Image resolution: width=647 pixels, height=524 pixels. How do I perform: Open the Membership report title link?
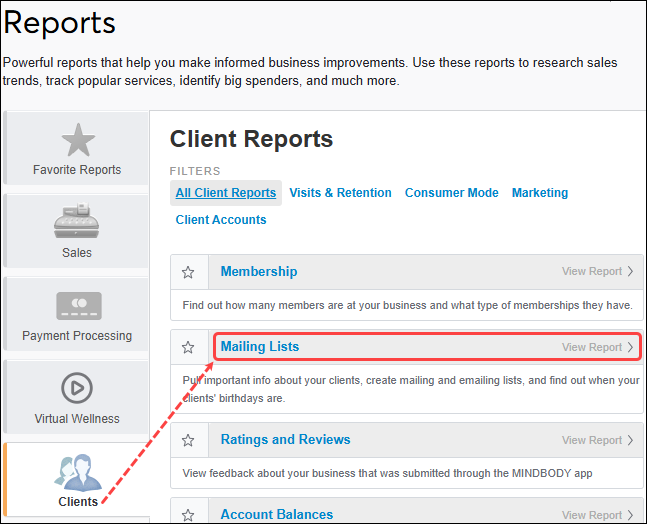(x=259, y=272)
